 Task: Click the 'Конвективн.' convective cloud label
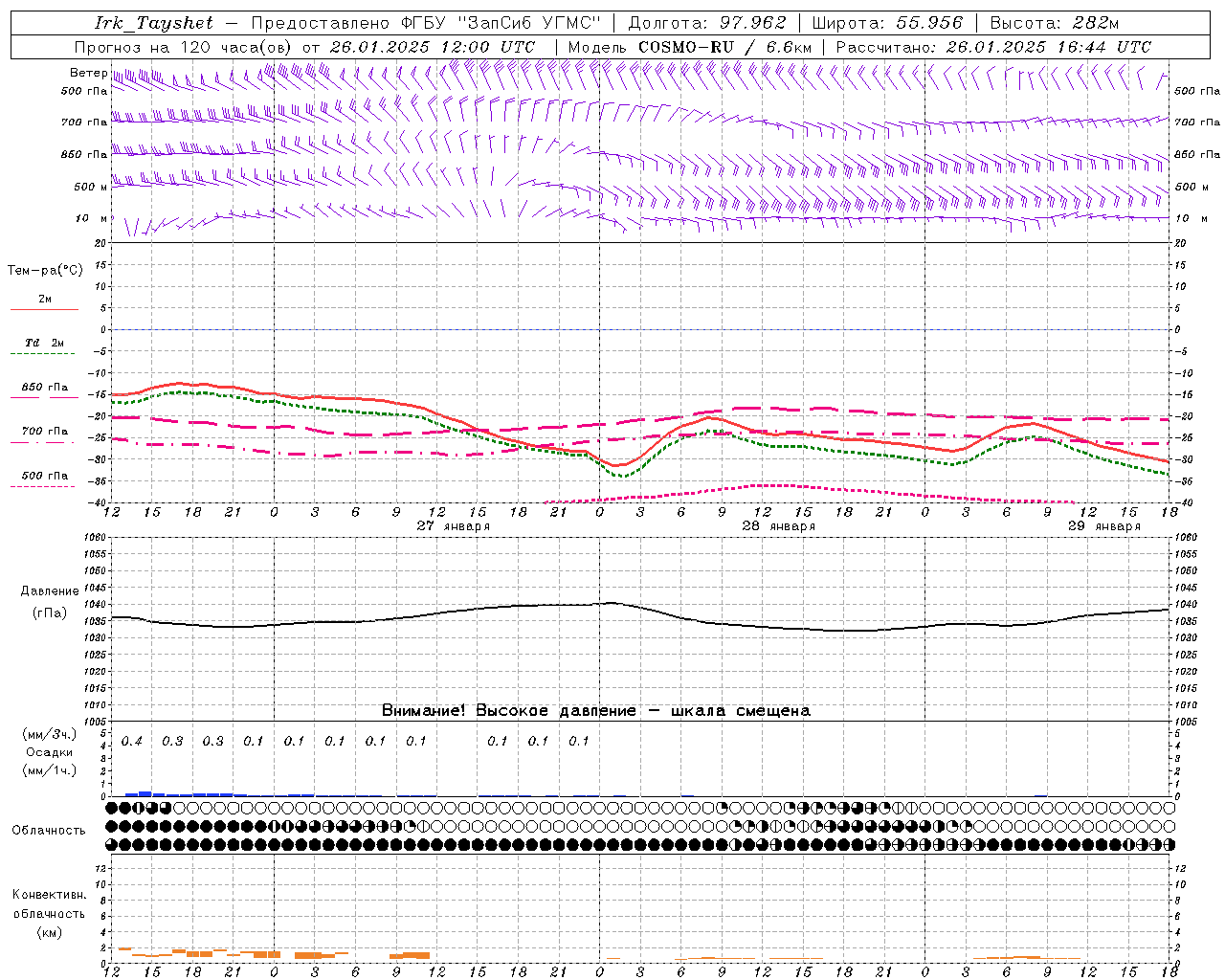[50, 895]
